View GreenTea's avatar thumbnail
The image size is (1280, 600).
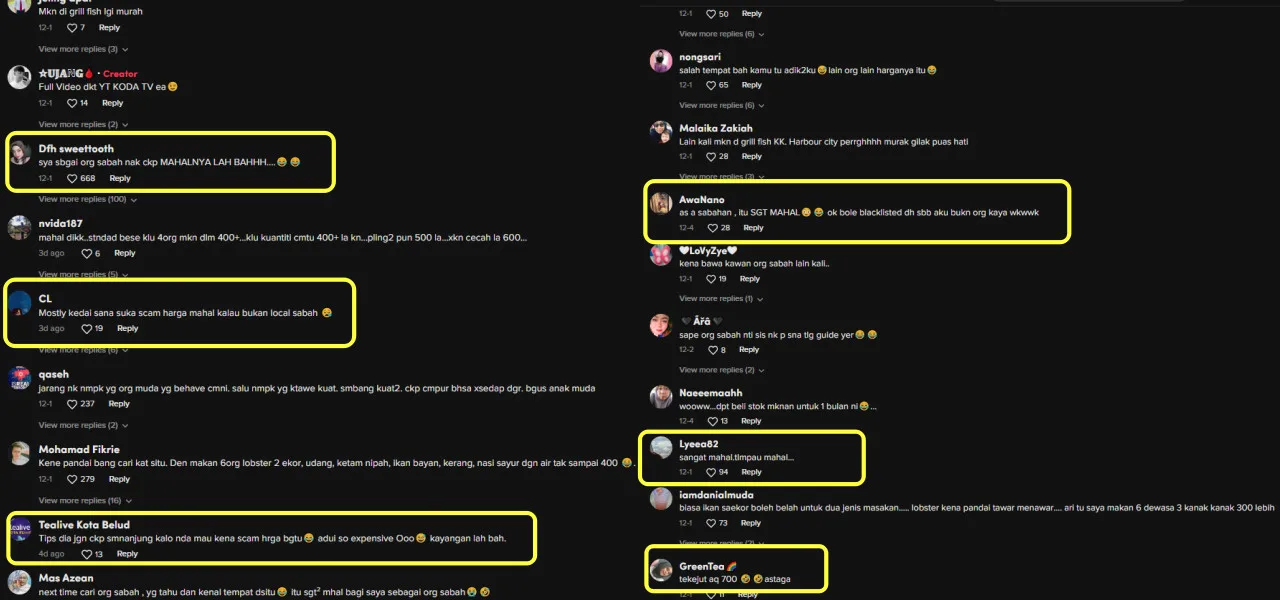pos(661,570)
